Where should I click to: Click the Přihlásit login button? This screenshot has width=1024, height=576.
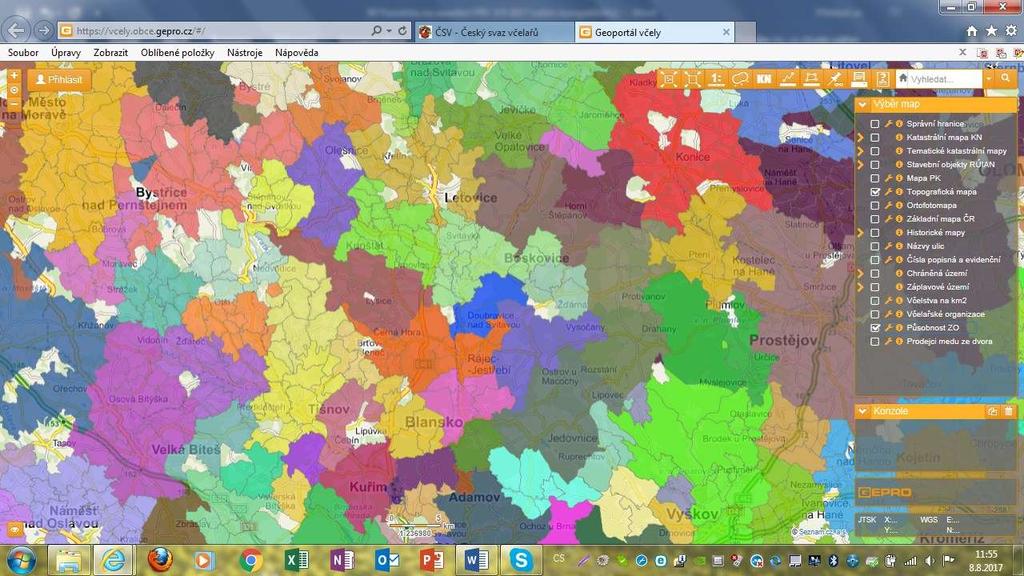[x=59, y=80]
